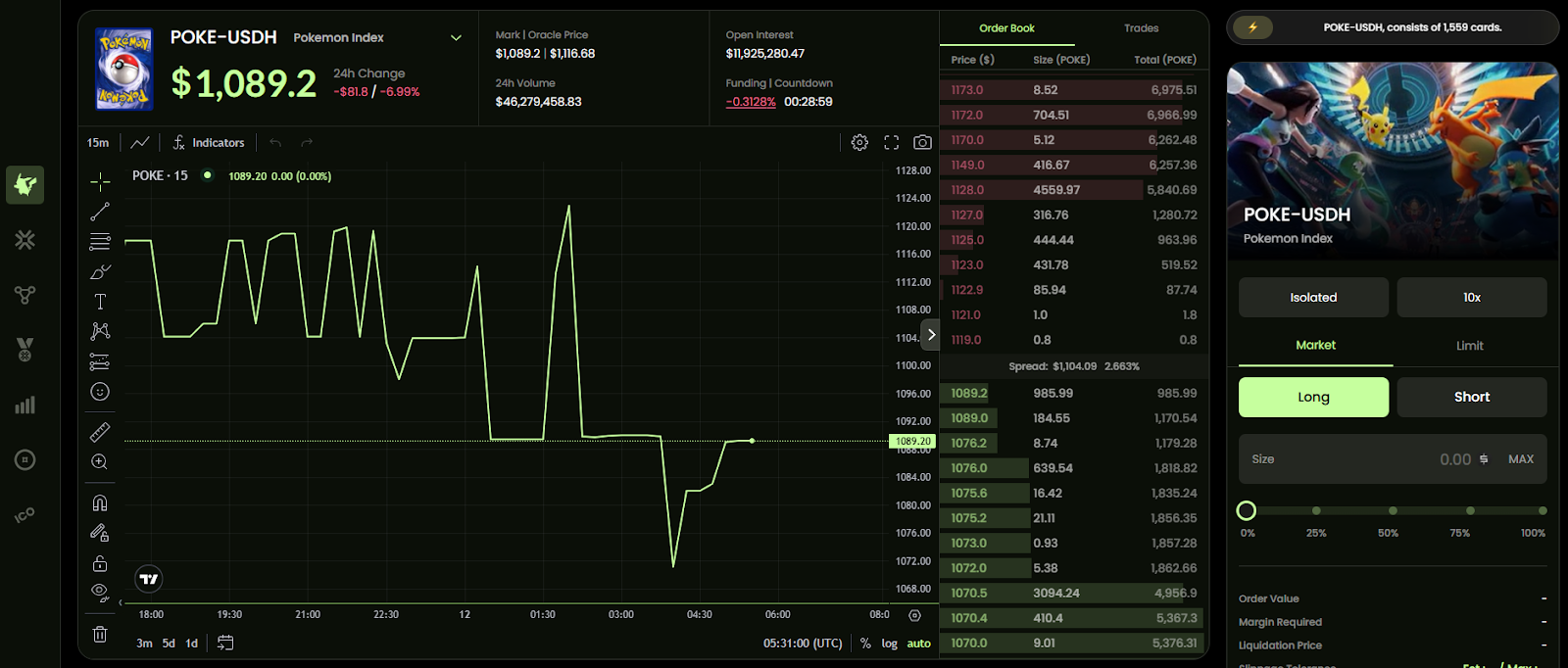Image resolution: width=1568 pixels, height=668 pixels.
Task: Open the time axis settings gear
Action: point(914,615)
